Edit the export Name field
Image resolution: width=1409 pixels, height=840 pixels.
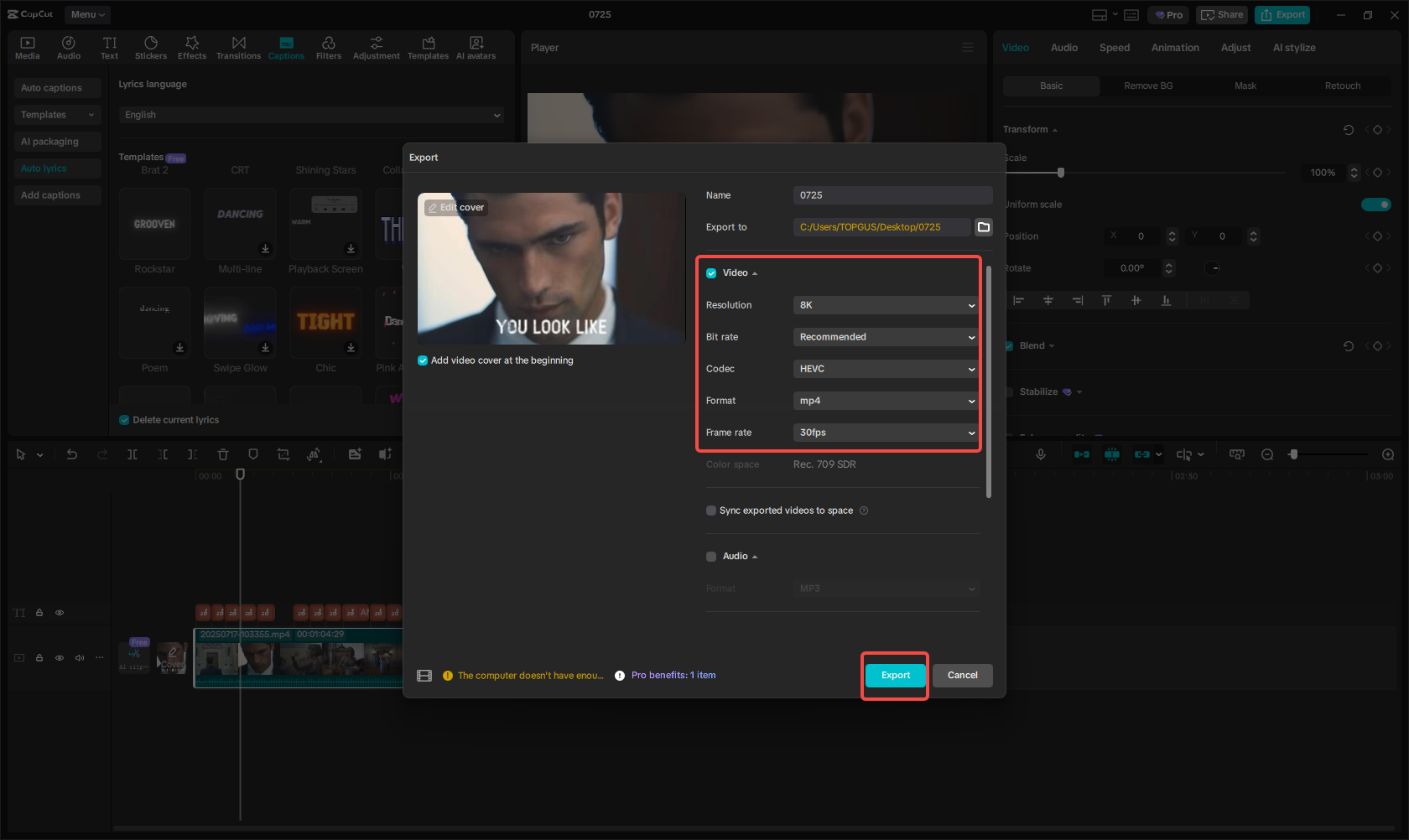[893, 195]
